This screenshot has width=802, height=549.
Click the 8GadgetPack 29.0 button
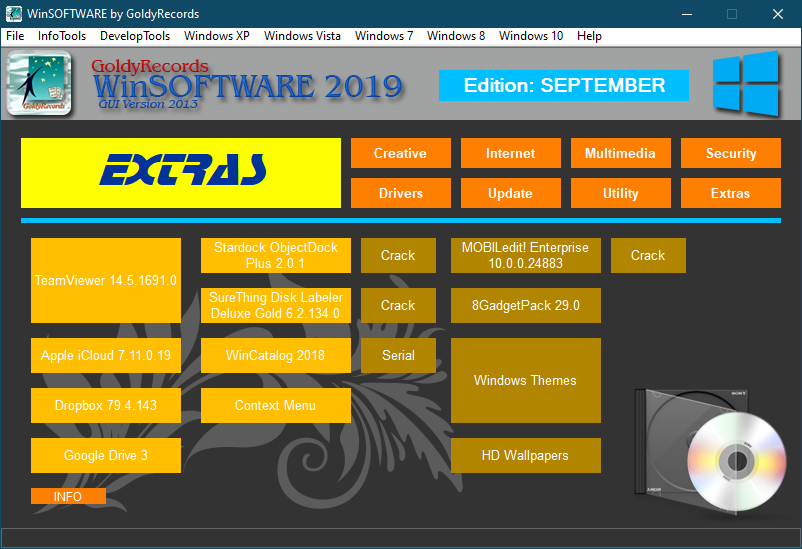(526, 305)
